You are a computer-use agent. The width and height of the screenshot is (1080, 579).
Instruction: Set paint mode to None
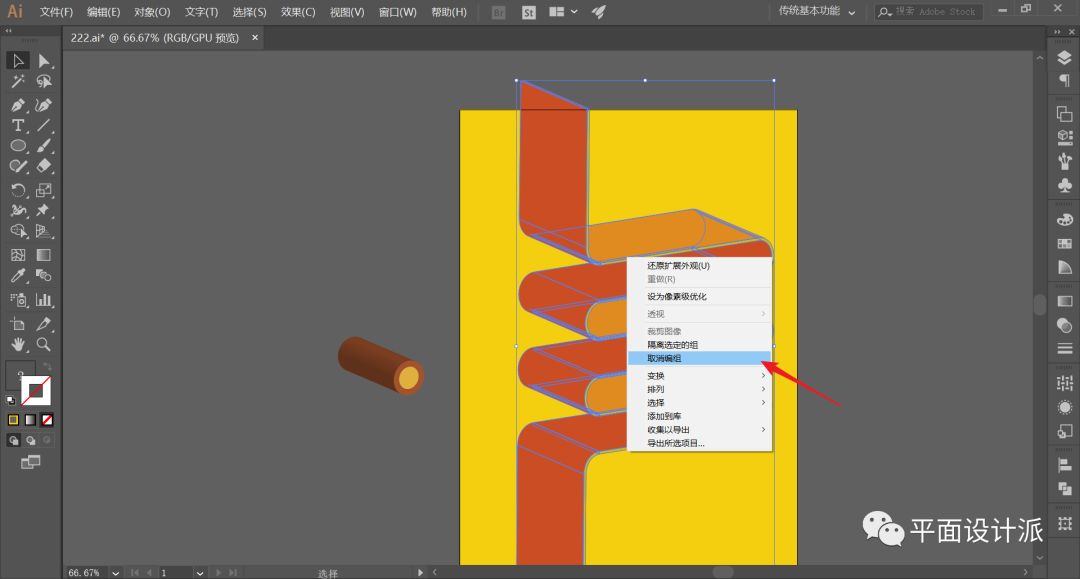click(47, 420)
